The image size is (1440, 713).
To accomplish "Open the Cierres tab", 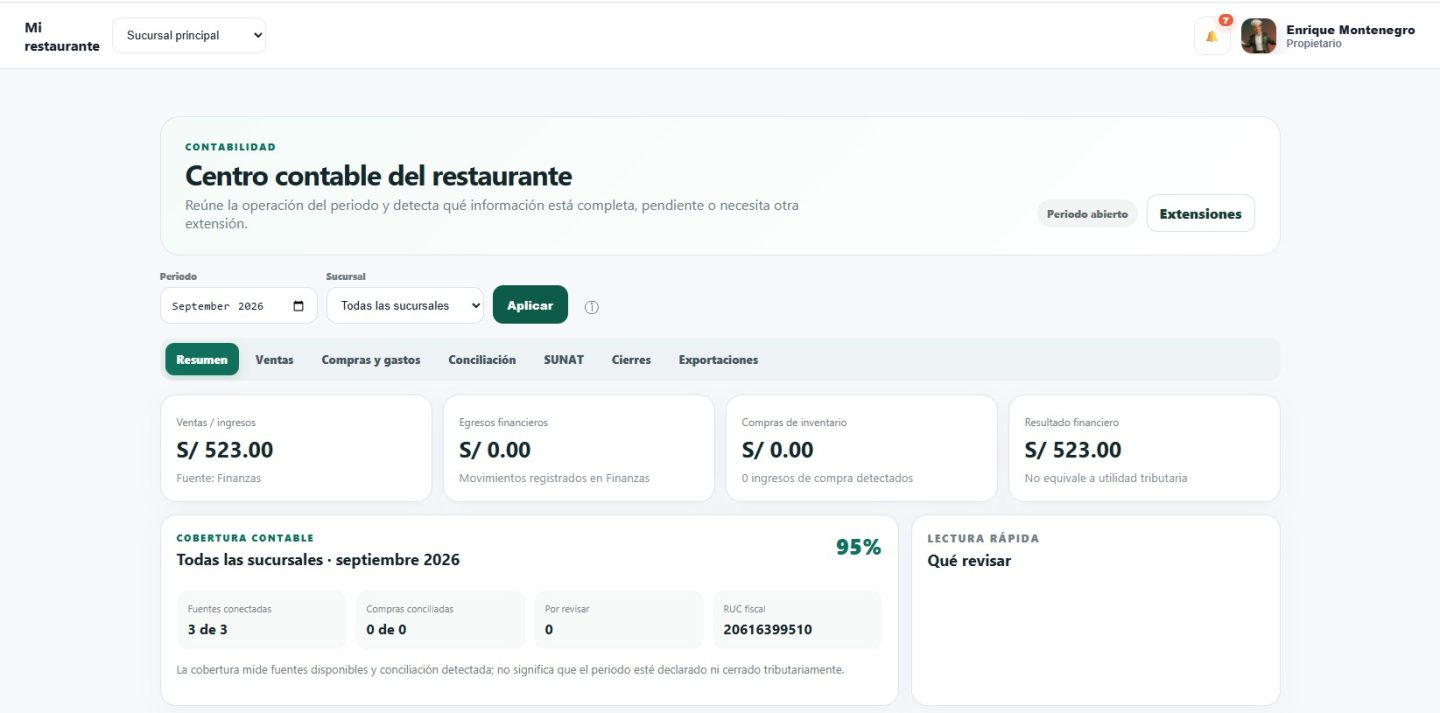I will click(631, 359).
